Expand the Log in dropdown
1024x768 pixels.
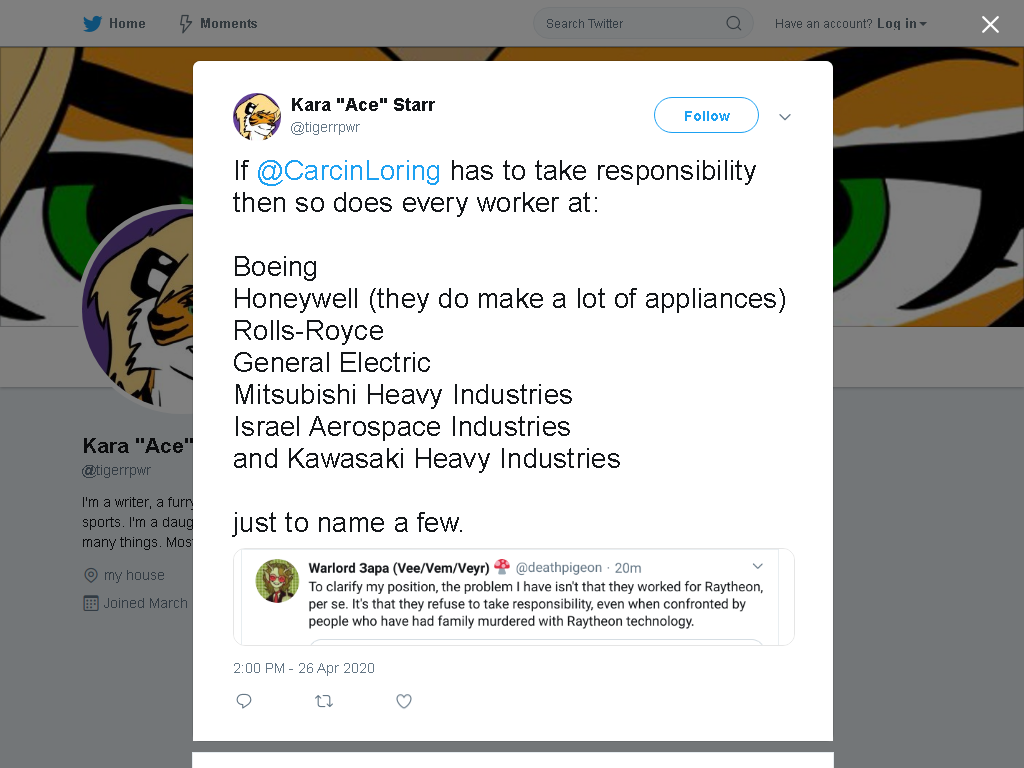coord(902,24)
